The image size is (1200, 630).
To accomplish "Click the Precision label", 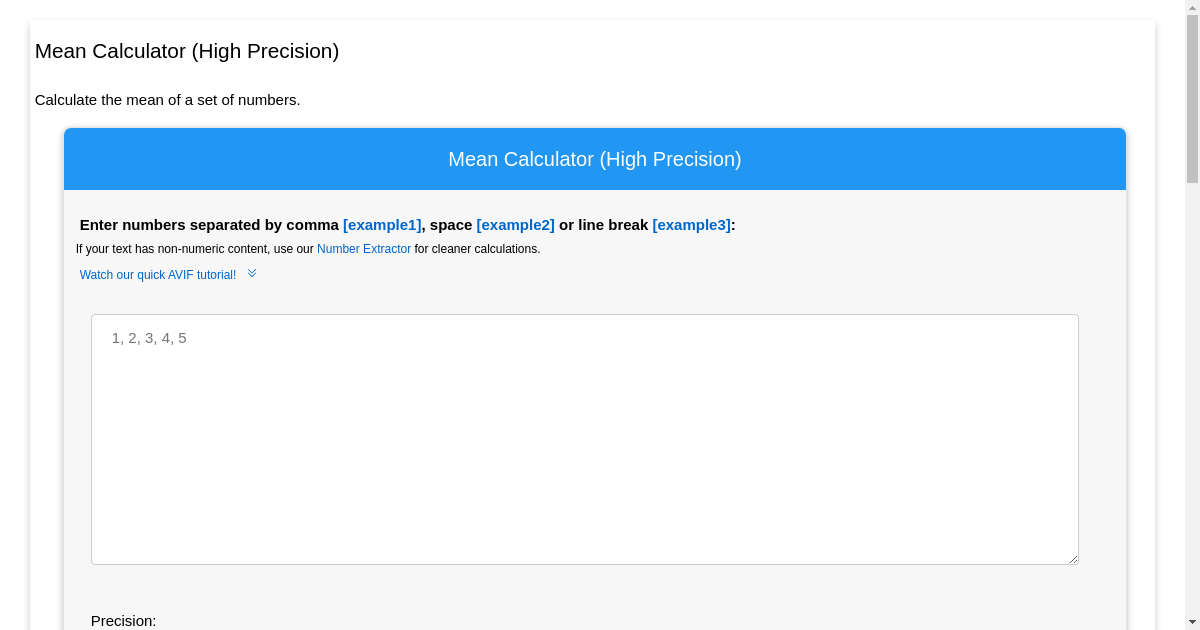I will click(x=123, y=620).
